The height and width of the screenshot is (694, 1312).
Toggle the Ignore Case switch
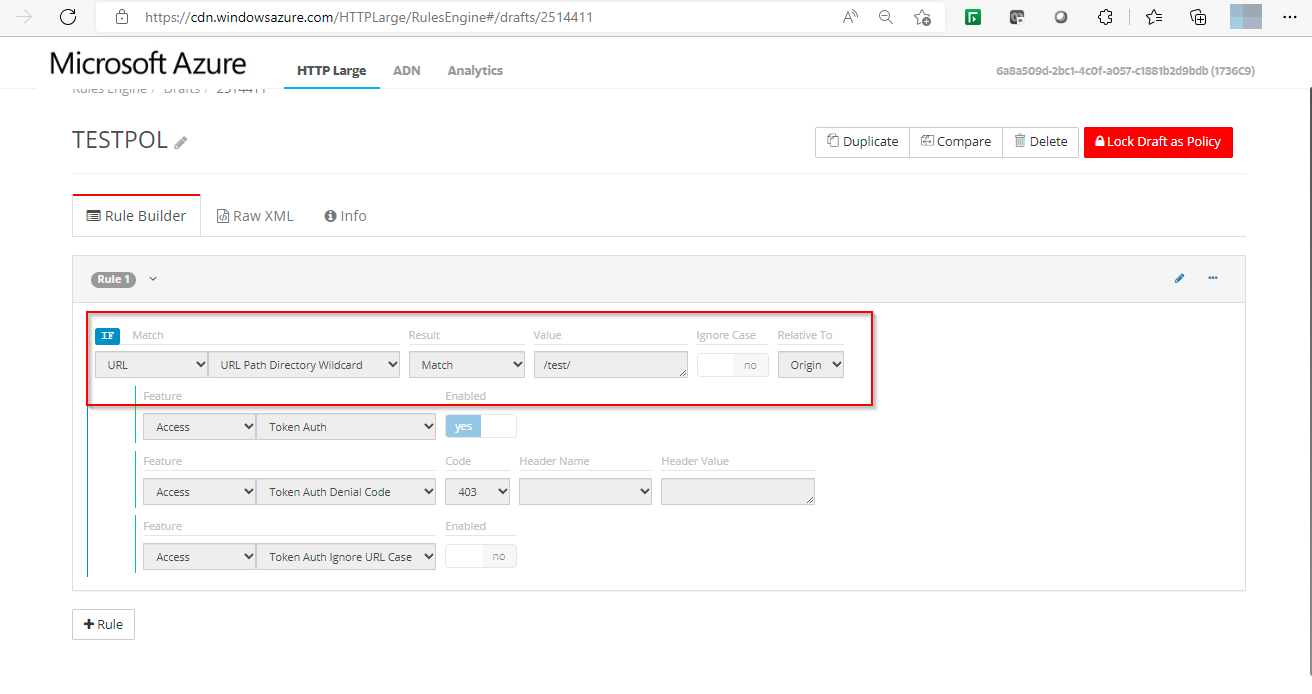click(x=732, y=365)
